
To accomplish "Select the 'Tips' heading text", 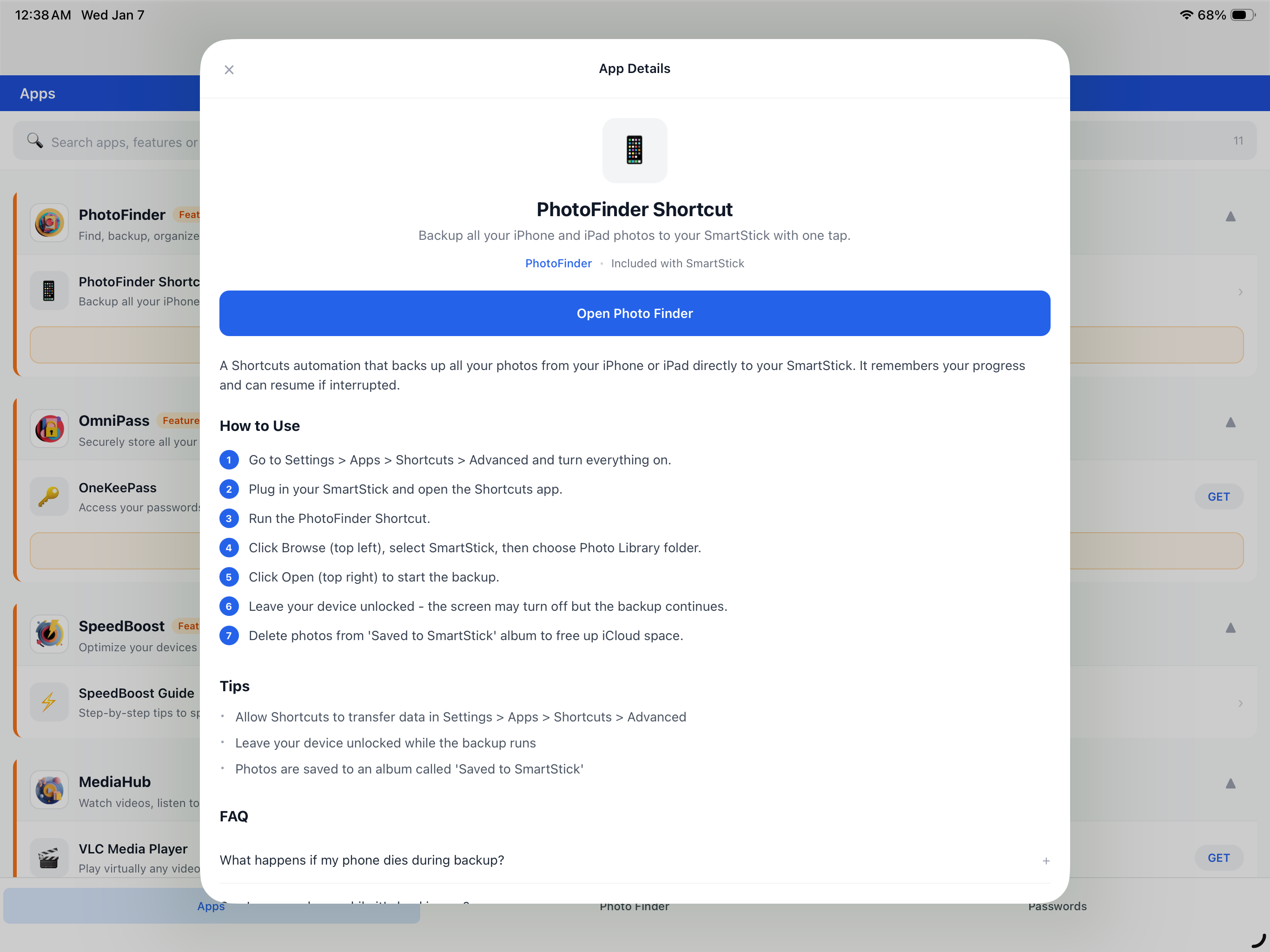I will click(x=234, y=686).
